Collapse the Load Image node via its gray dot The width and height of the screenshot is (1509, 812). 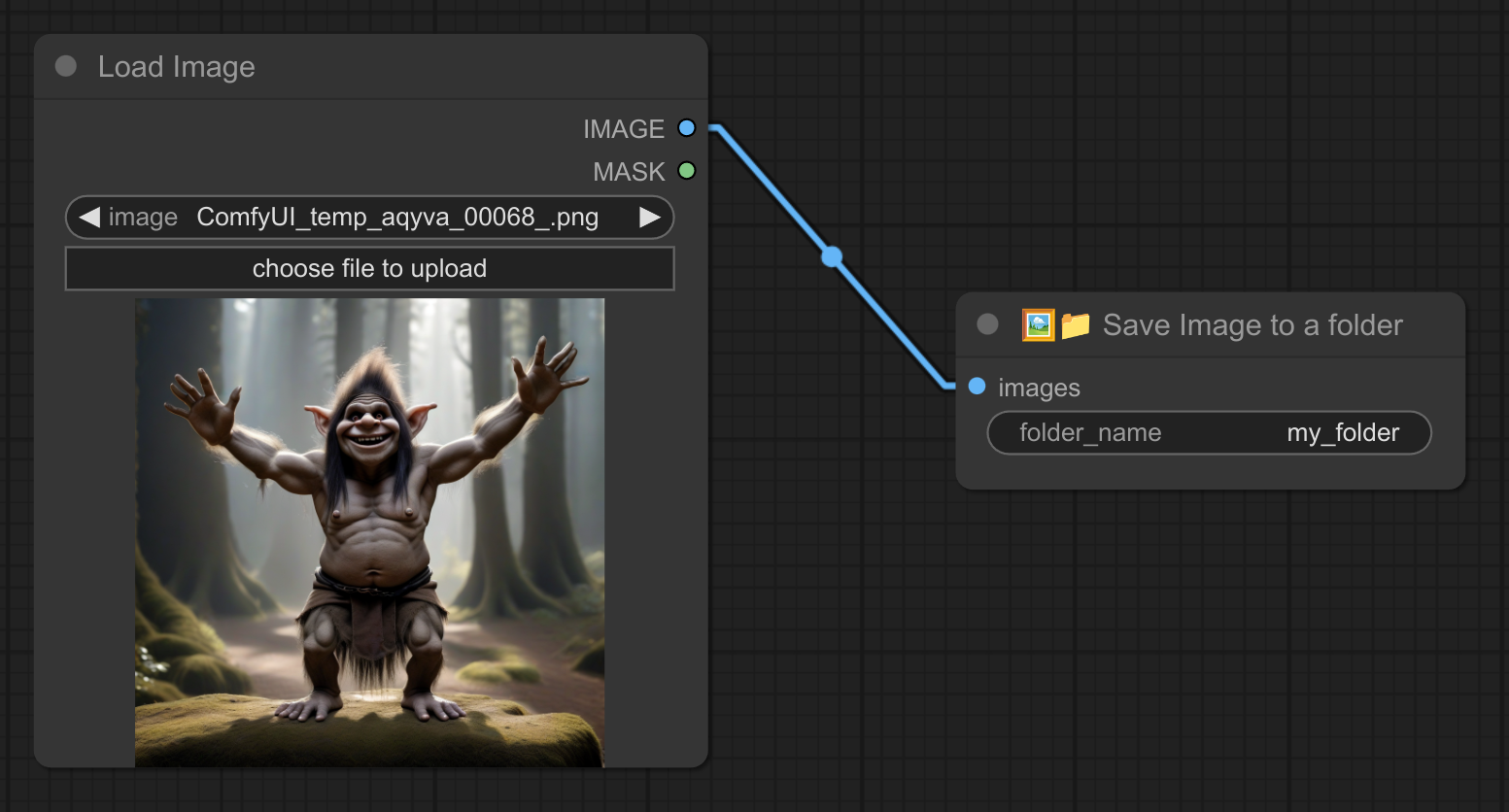click(x=66, y=66)
